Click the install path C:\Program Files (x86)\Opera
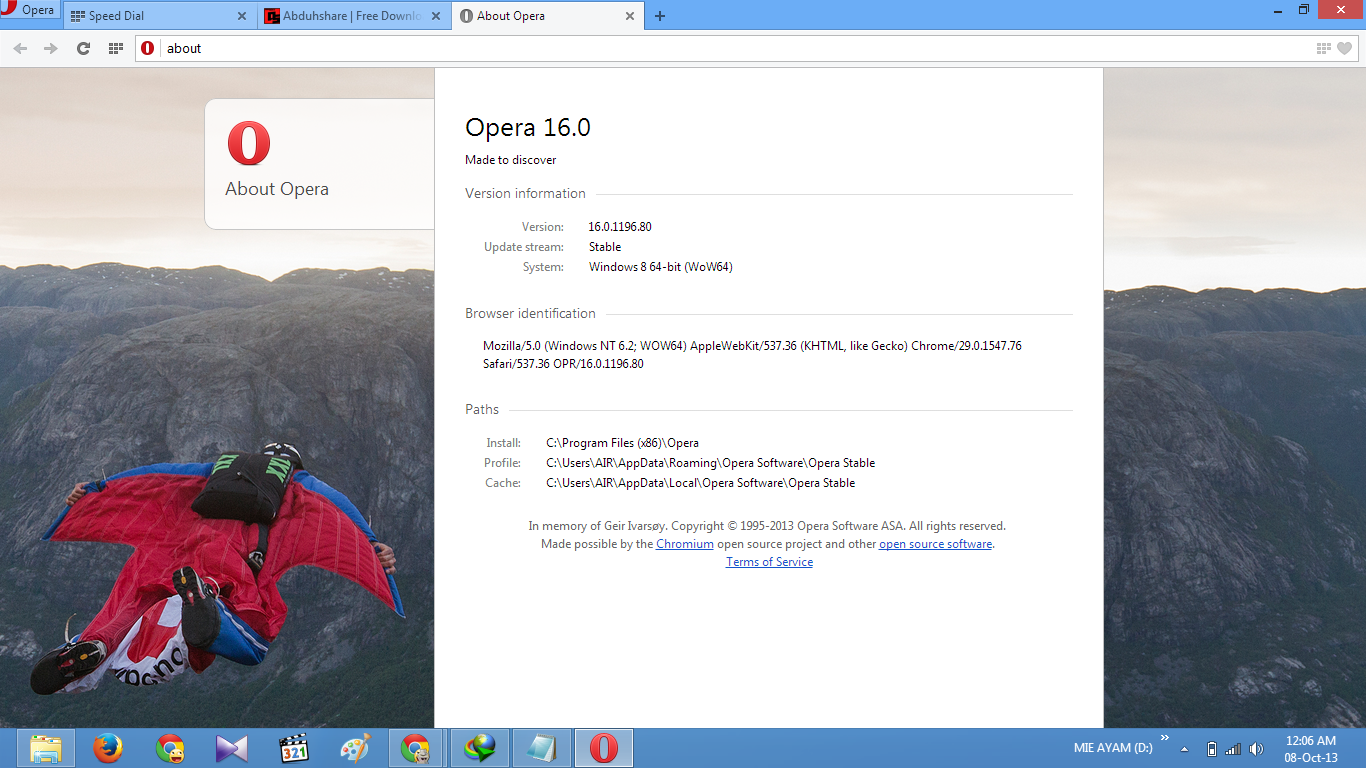The image size is (1366, 768). 622,443
